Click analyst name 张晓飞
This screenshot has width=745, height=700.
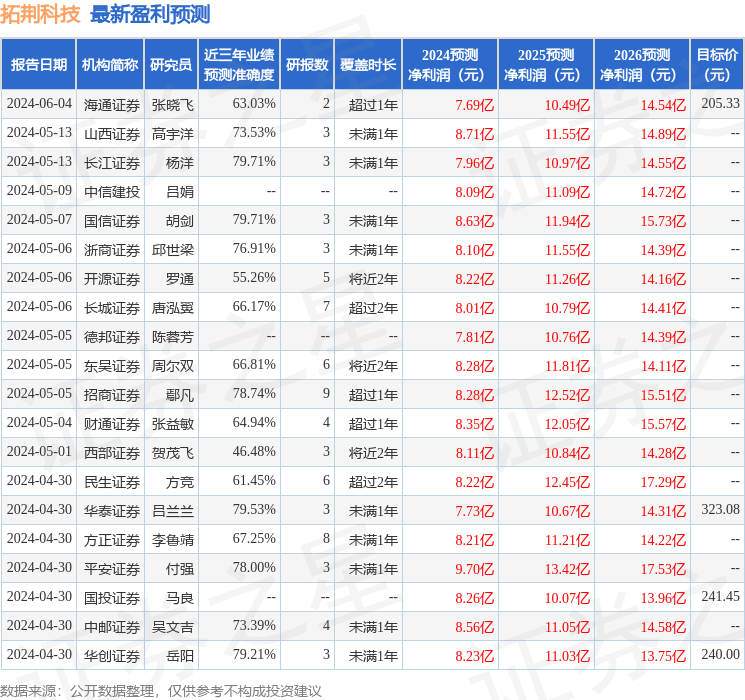click(172, 105)
